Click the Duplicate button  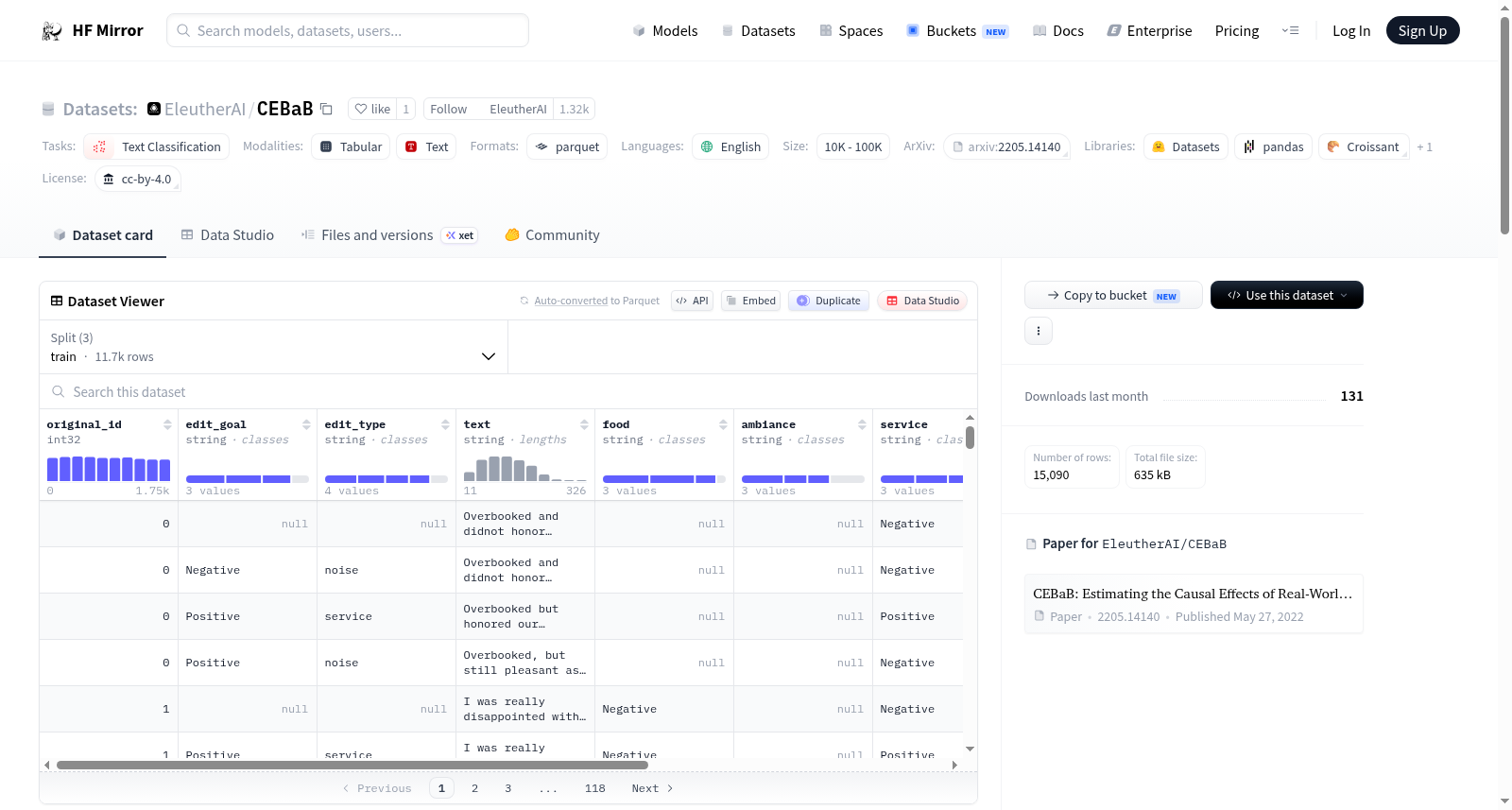coord(829,301)
